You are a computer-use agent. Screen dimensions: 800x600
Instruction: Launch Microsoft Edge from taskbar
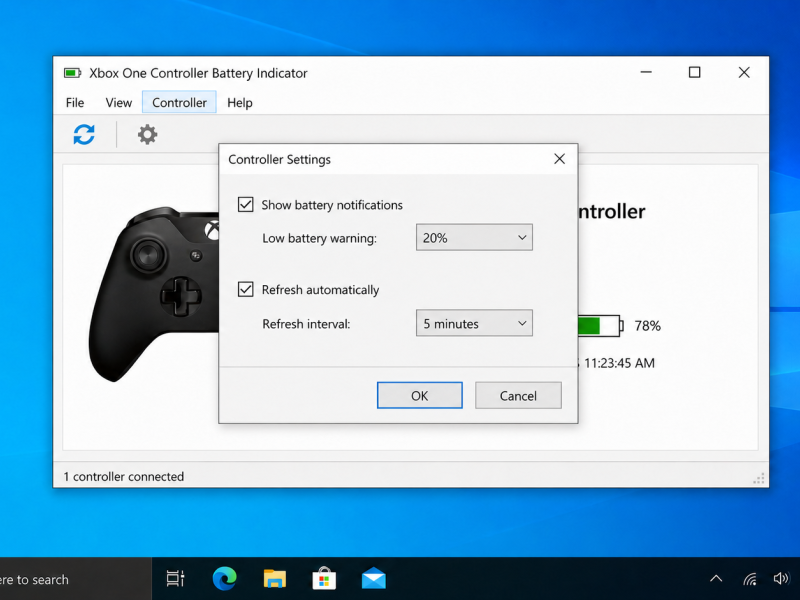tap(224, 579)
